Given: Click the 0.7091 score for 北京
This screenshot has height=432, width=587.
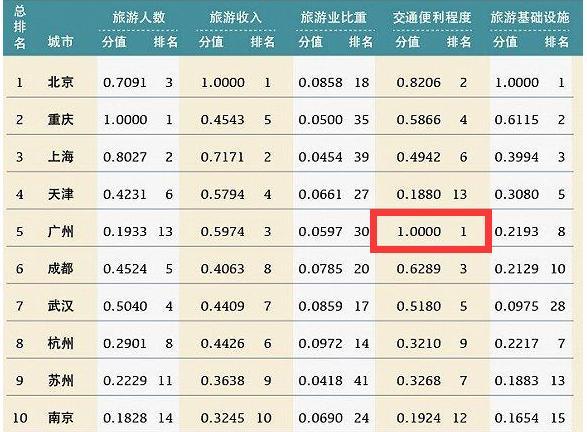Looking at the screenshot, I should [125, 82].
